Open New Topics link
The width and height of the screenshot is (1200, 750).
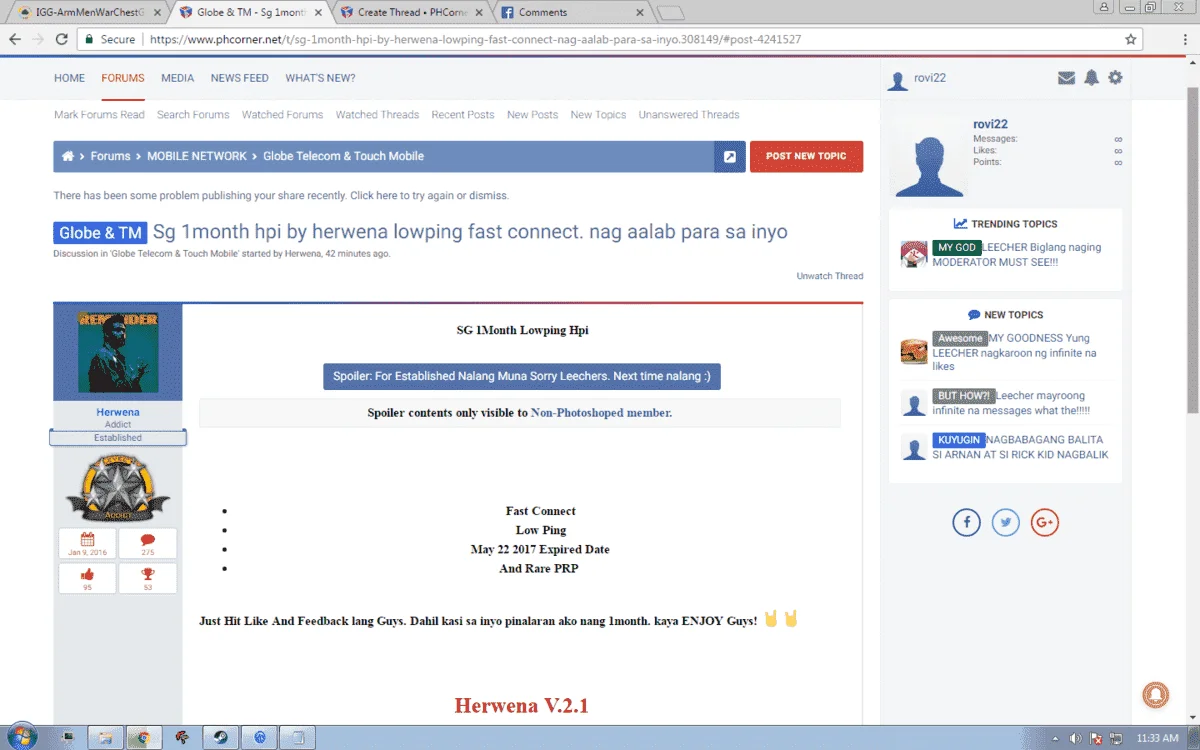coord(598,115)
